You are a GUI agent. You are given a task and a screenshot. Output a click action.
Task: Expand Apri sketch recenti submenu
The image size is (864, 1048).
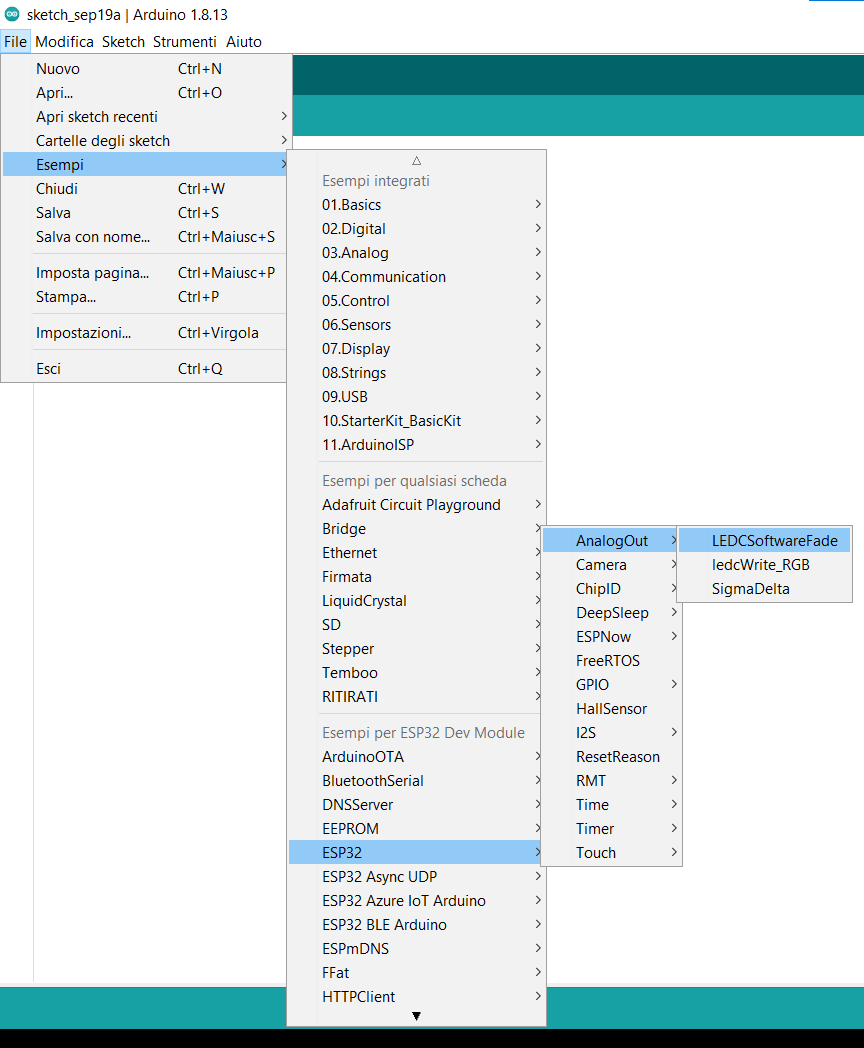coord(146,117)
